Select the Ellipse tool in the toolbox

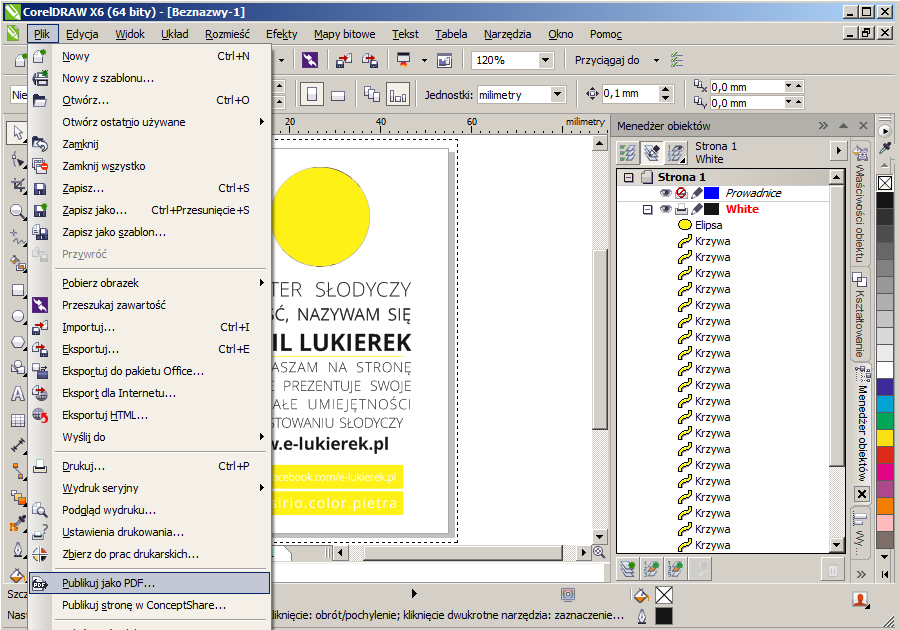pyautogui.click(x=18, y=316)
